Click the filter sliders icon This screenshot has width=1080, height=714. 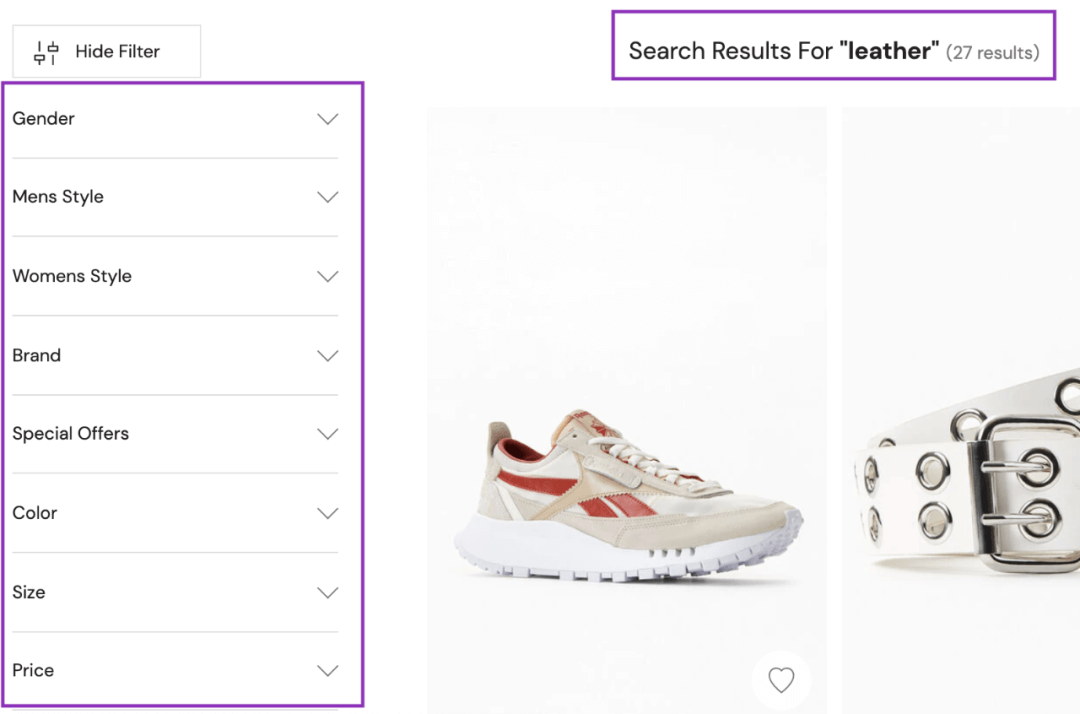[x=46, y=52]
